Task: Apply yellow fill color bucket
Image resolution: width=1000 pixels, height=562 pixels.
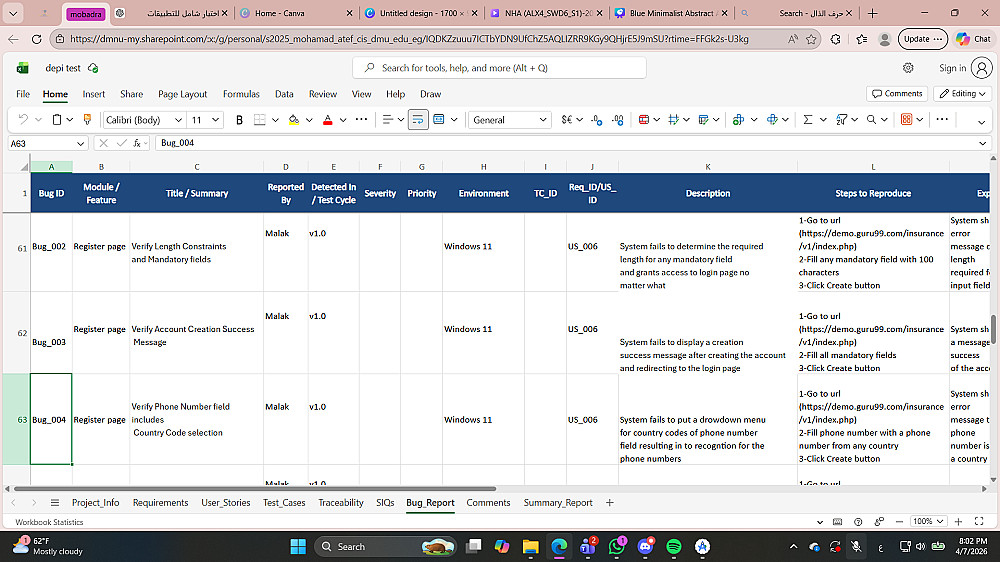Action: click(x=293, y=119)
